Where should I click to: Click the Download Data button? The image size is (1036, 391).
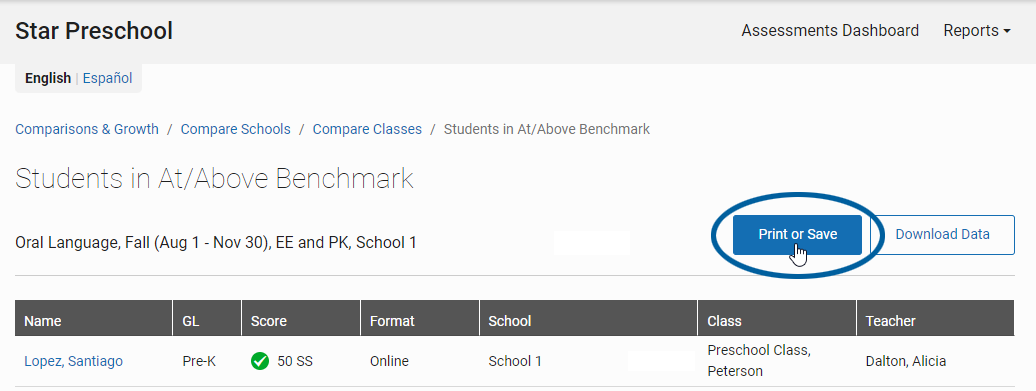click(x=942, y=234)
